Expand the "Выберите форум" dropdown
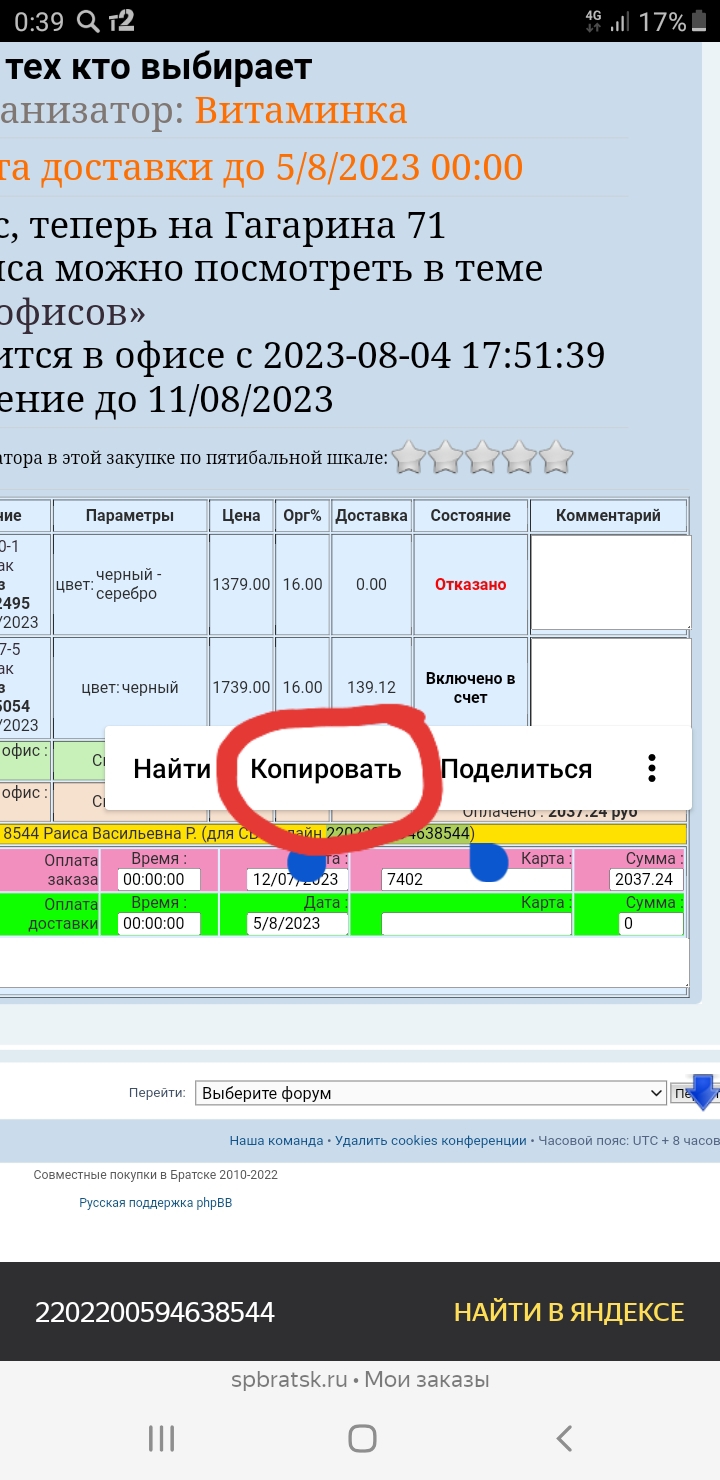Image resolution: width=720 pixels, height=1480 pixels. (430, 1093)
